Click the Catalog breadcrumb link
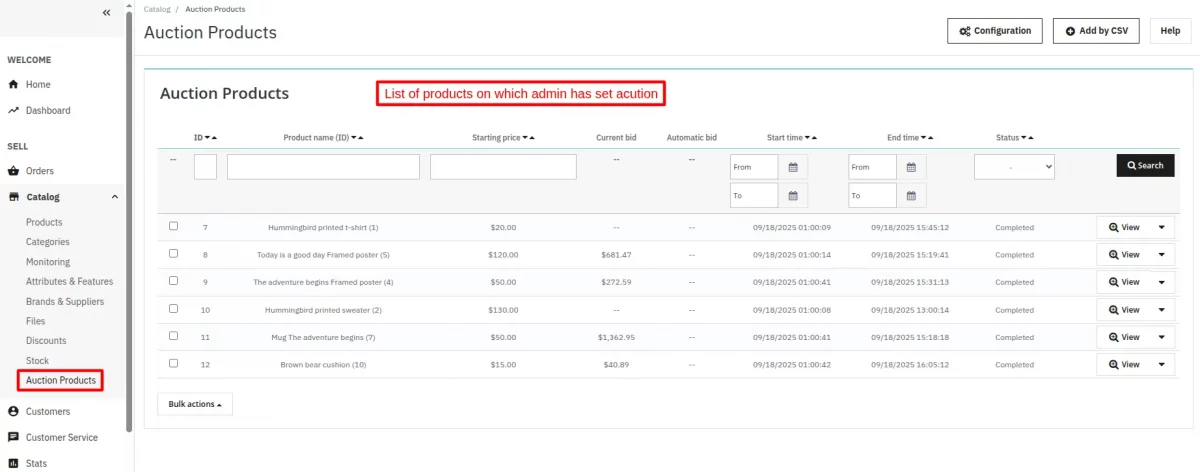The width and height of the screenshot is (1200, 472). 157,9
